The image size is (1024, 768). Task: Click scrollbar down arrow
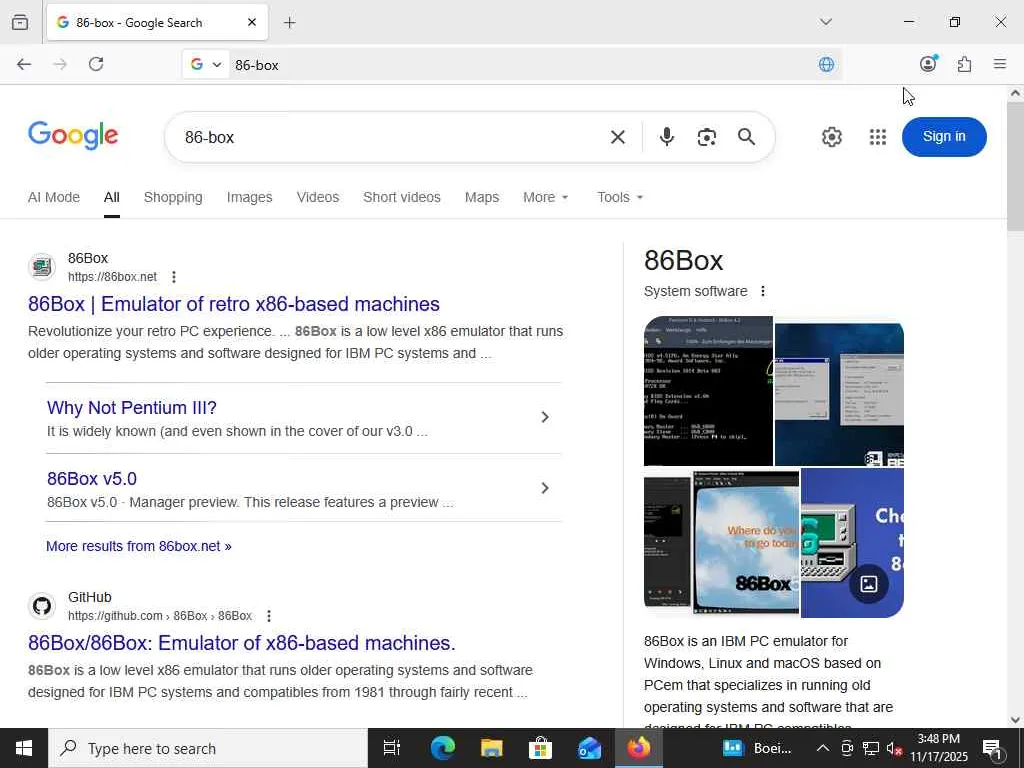pos(1015,720)
